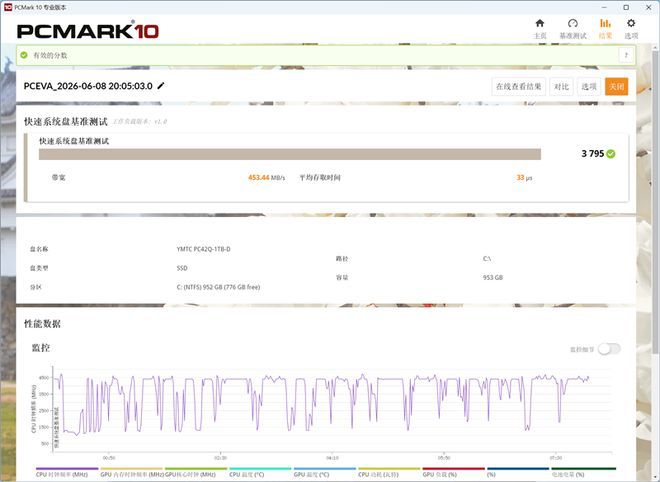Click the 快速系统盘基准测试 score bar
This screenshot has height=482, width=660.
(290, 154)
